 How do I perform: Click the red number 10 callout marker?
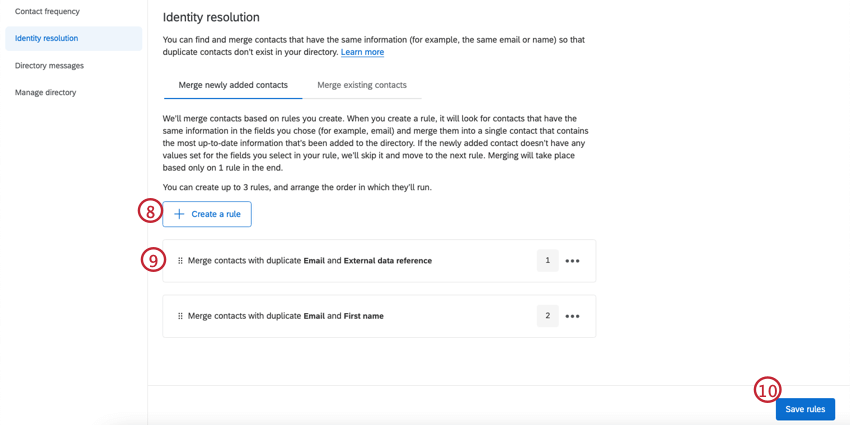click(x=767, y=390)
